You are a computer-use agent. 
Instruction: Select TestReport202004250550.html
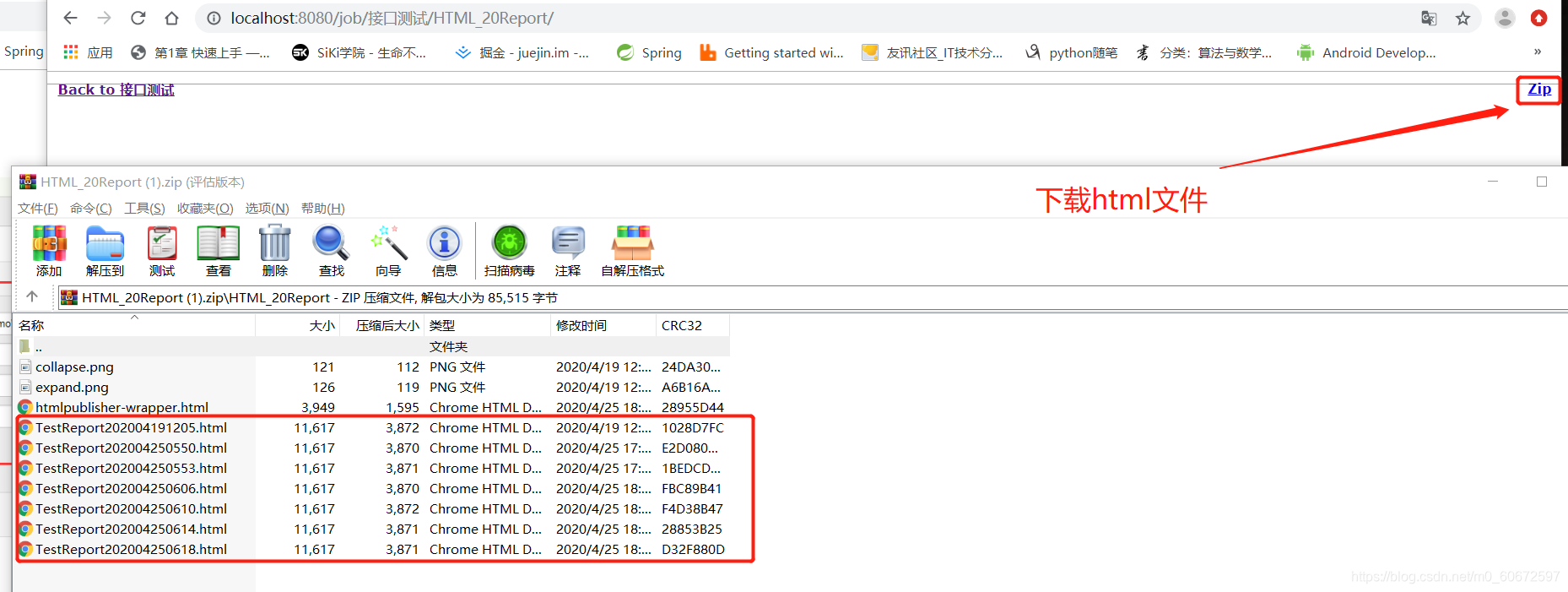371,448
